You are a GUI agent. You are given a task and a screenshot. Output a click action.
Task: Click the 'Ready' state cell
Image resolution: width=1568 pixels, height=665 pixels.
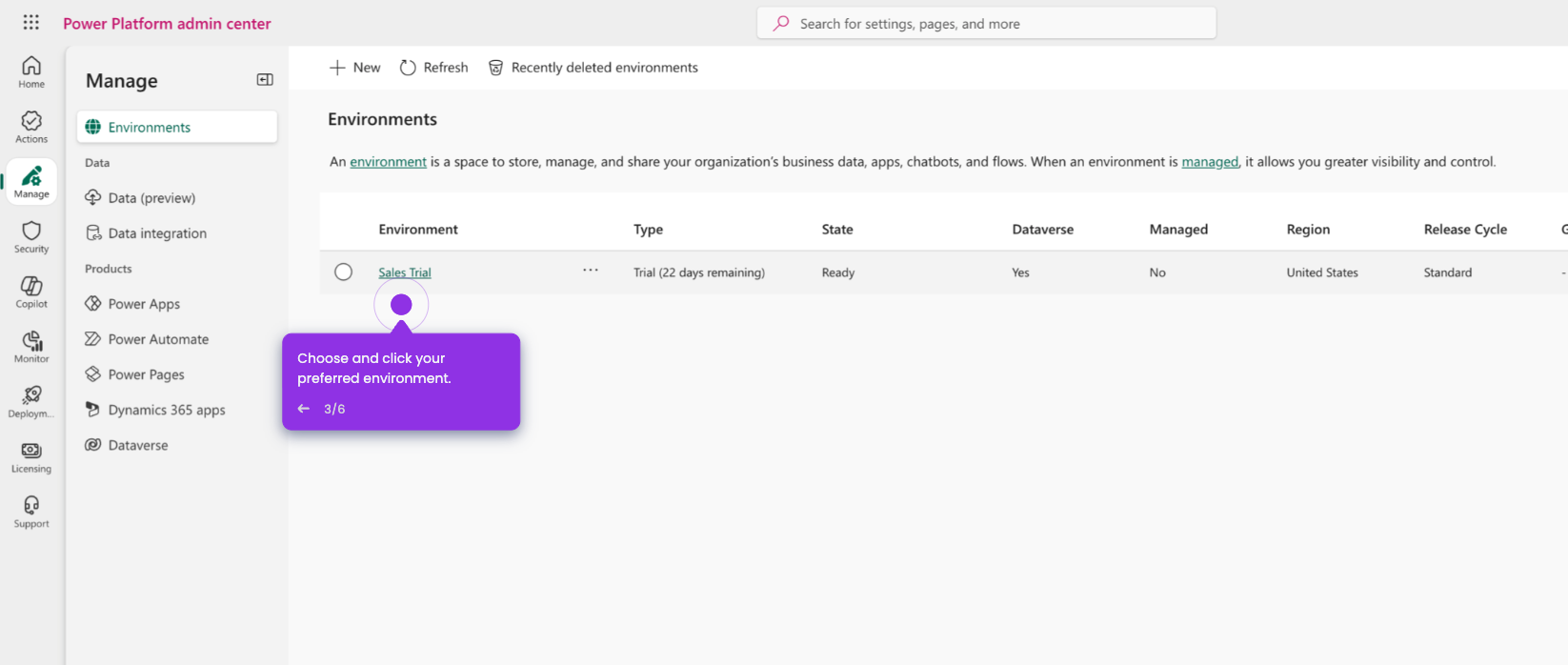pos(838,272)
